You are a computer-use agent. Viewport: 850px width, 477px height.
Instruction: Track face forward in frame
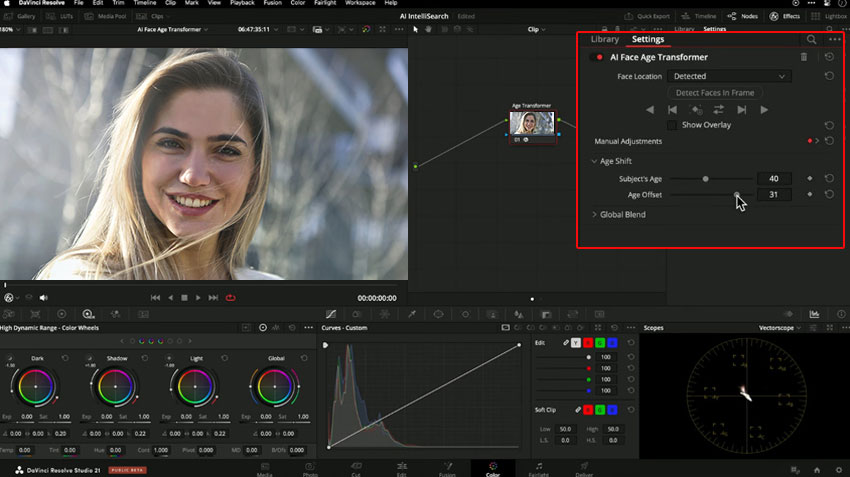(x=764, y=109)
